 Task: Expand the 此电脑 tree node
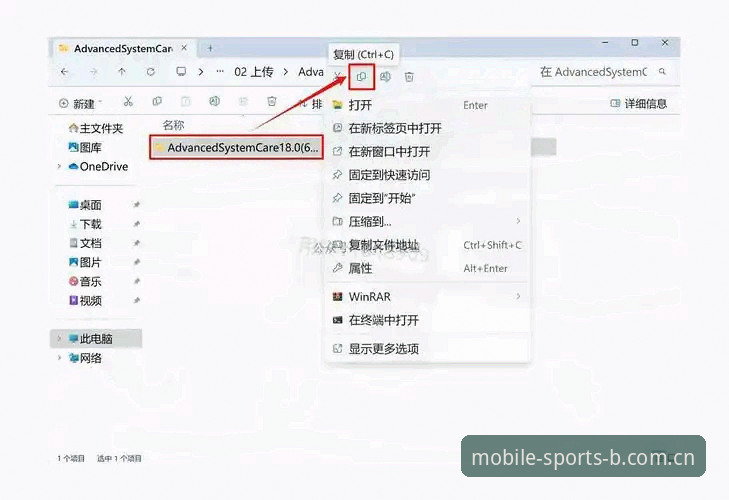[x=59, y=339]
